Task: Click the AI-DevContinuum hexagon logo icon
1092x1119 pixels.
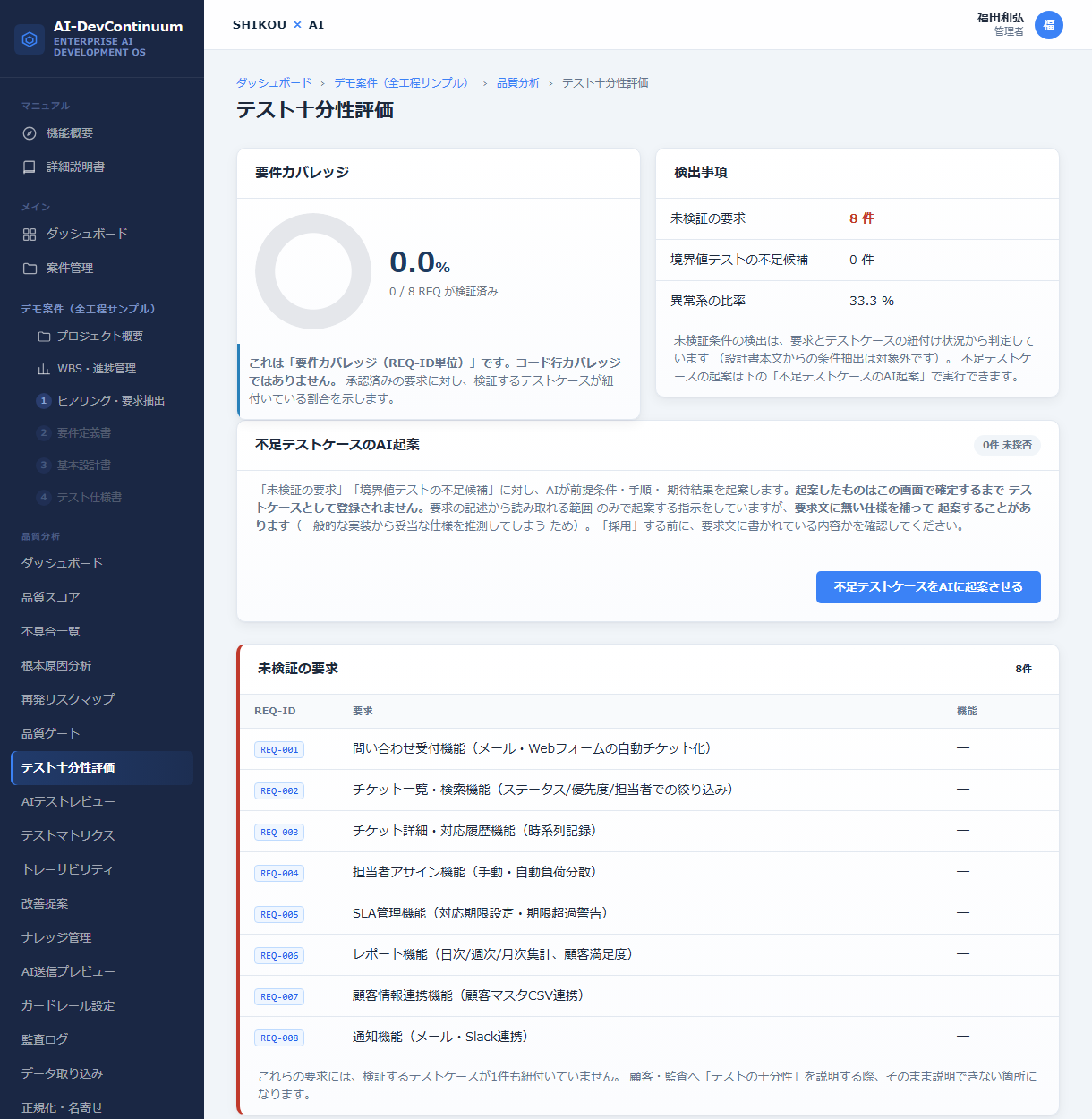Action: (30, 39)
